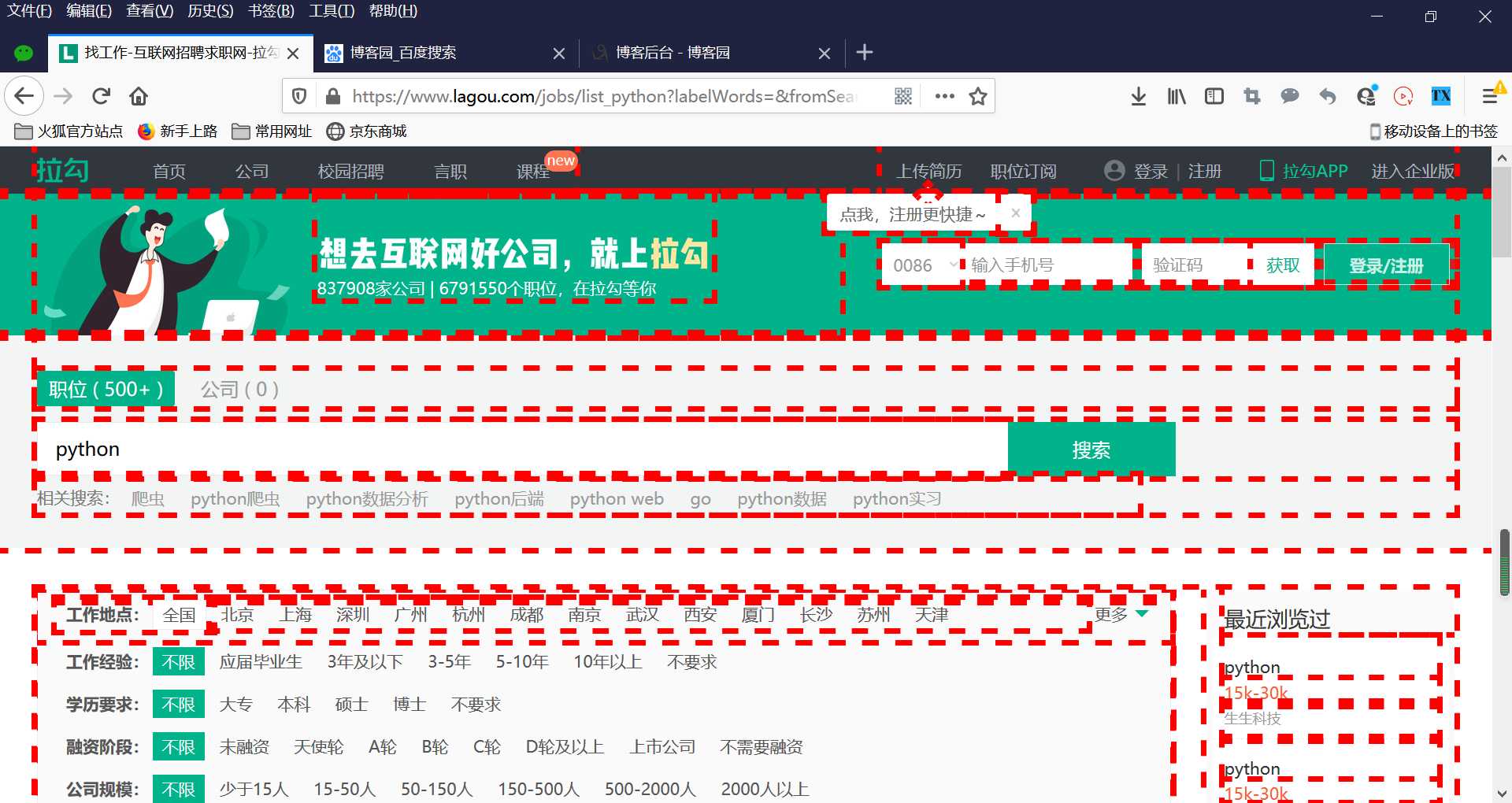This screenshot has height=803, width=1512.
Task: Click 进入企业版 link
Action: (x=1413, y=171)
